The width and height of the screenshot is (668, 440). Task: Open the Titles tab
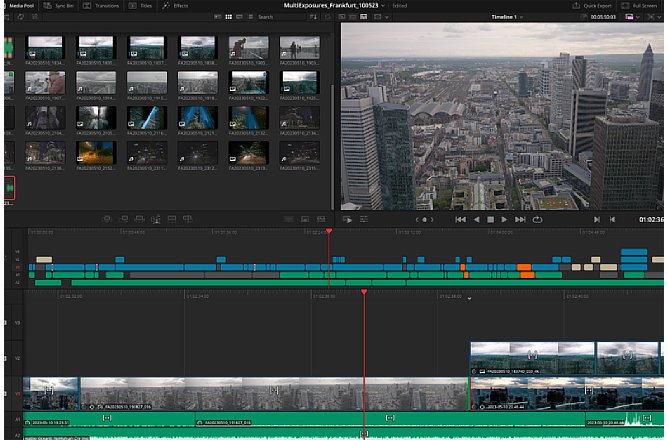141,6
